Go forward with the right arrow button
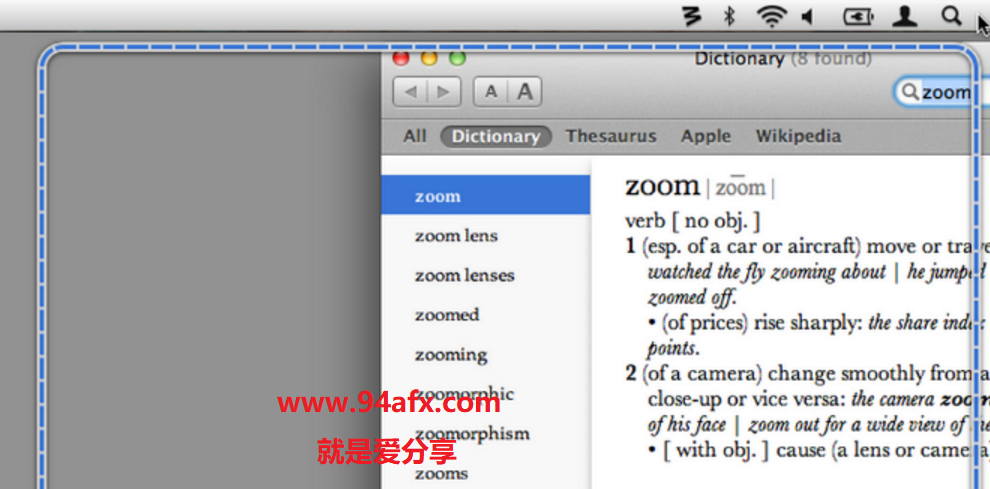This screenshot has width=990, height=489. (444, 92)
